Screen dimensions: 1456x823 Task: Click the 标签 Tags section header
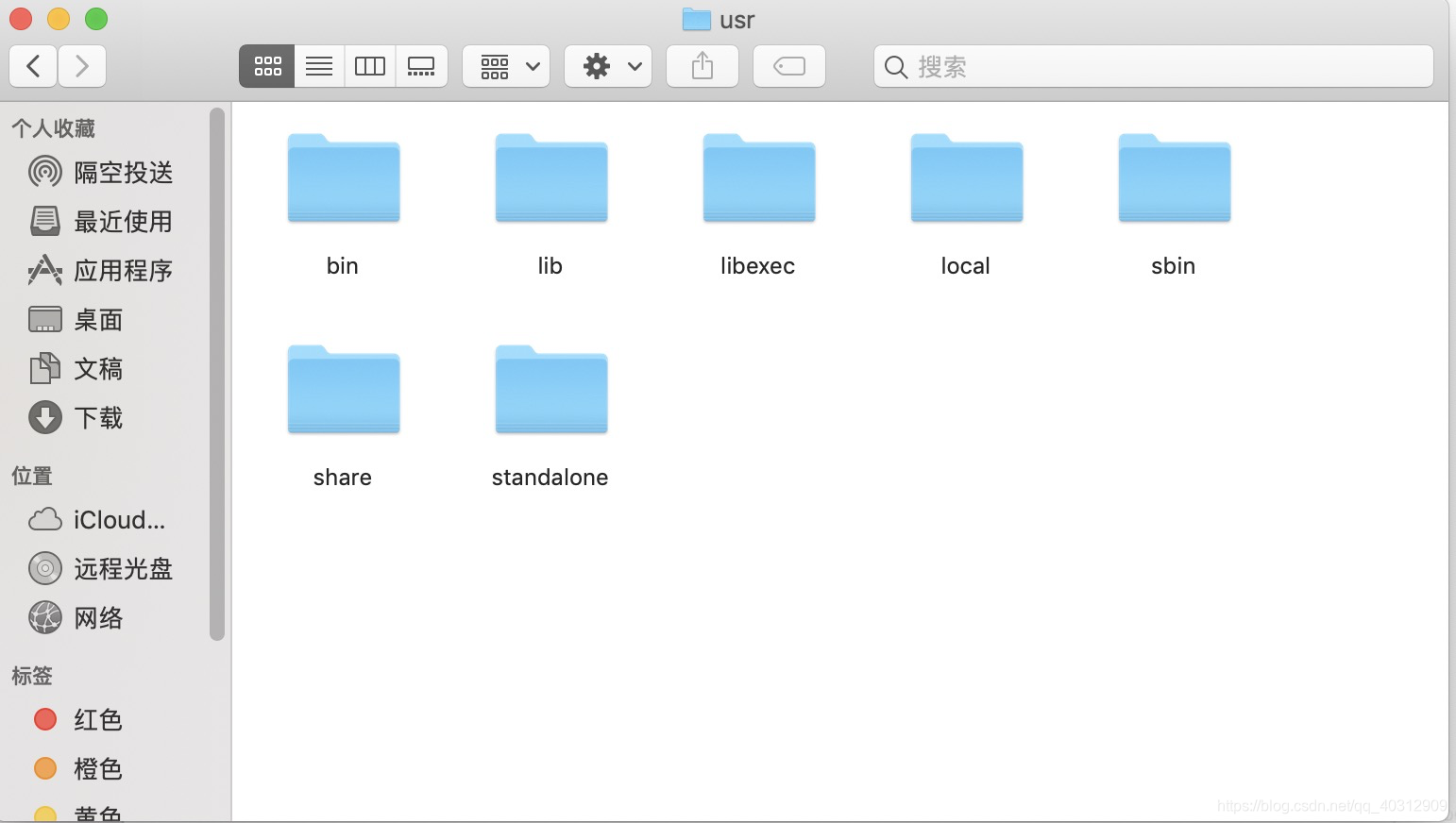click(32, 676)
